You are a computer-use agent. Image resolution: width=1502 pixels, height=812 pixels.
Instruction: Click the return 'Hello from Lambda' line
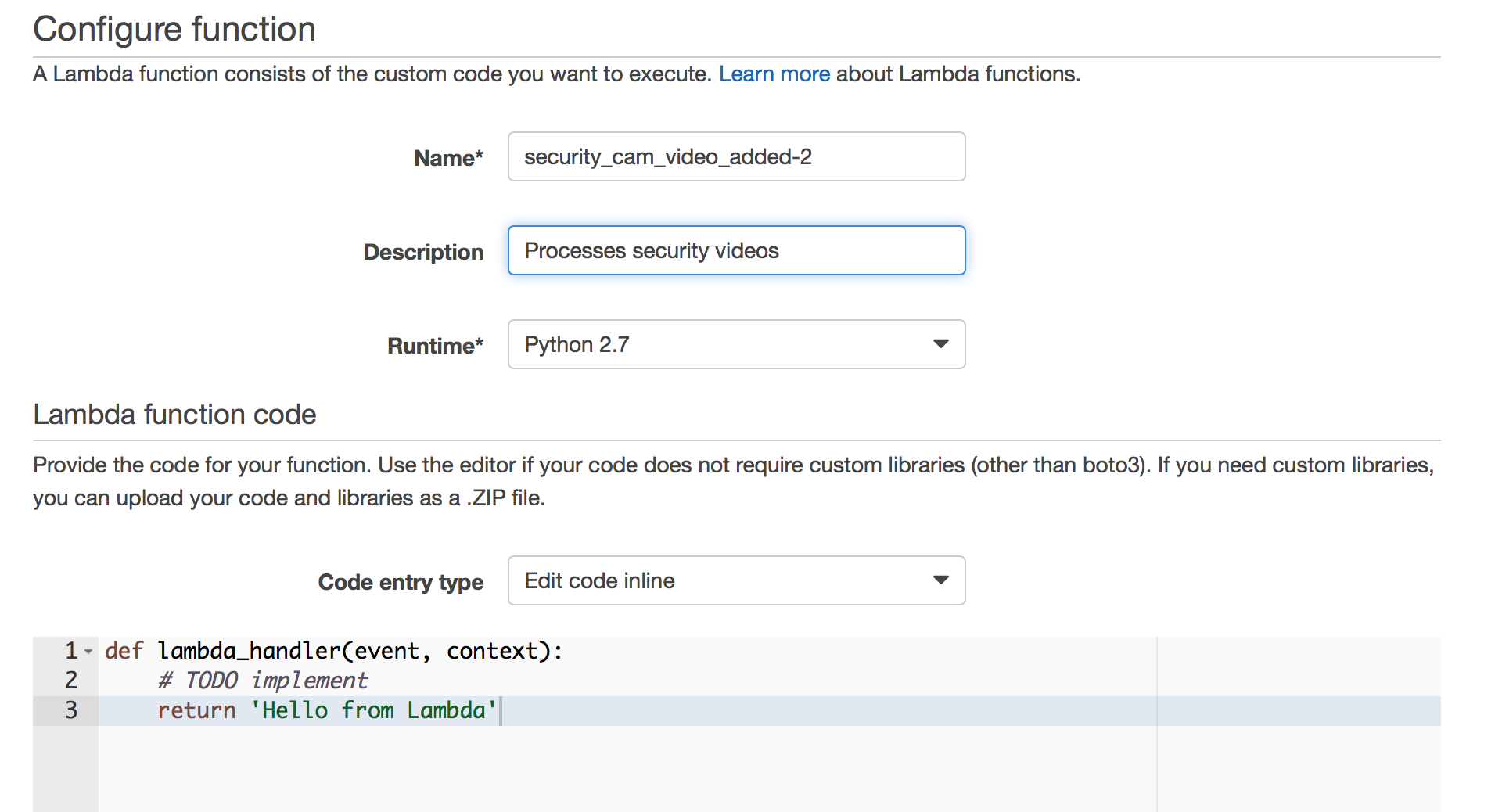point(327,710)
